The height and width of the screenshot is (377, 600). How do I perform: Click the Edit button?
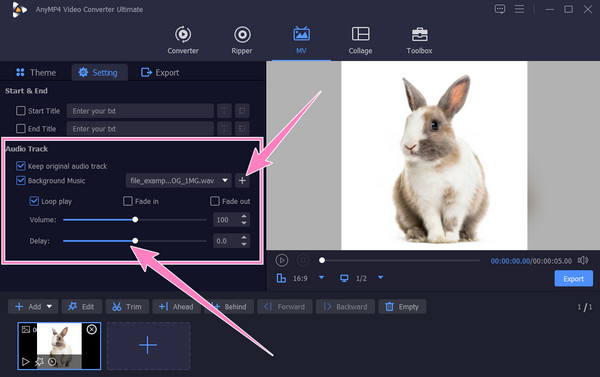point(81,307)
